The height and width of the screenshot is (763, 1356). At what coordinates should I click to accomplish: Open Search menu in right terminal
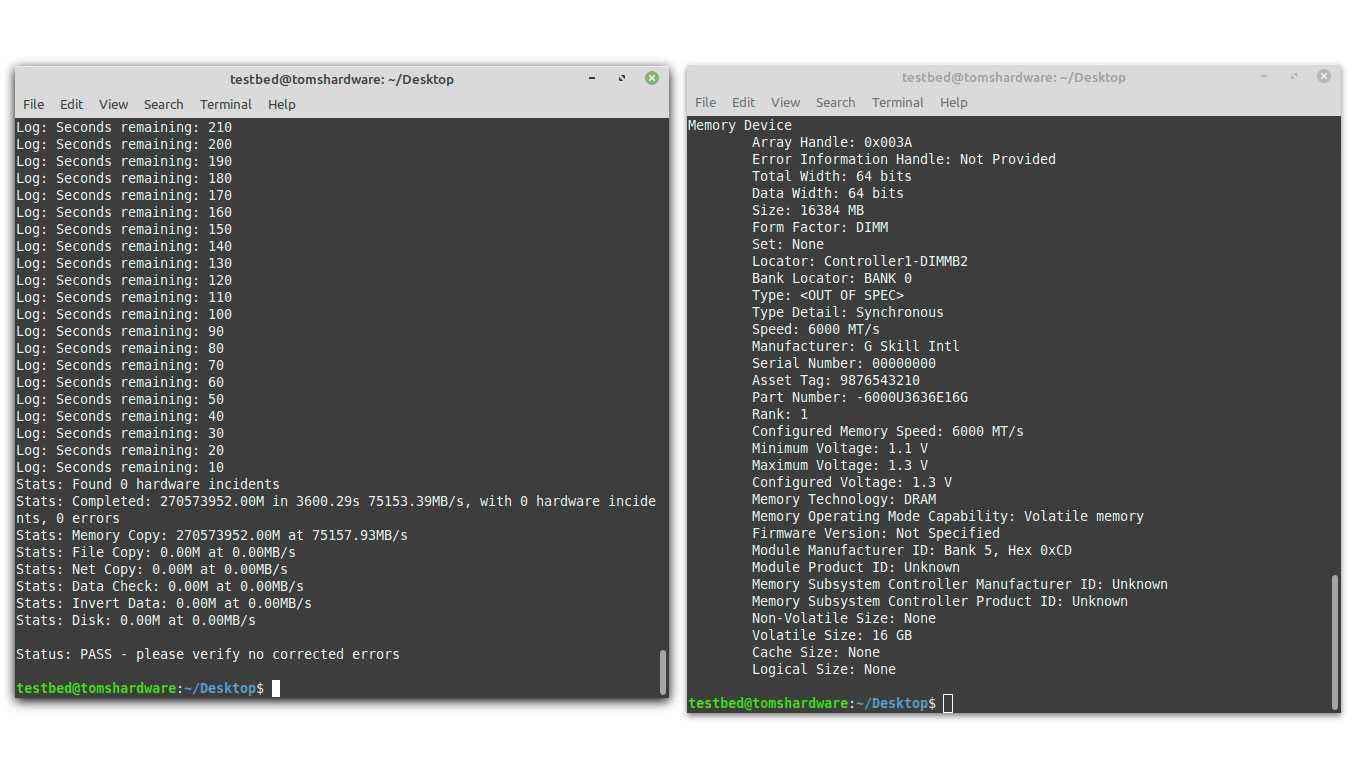pyautogui.click(x=835, y=102)
